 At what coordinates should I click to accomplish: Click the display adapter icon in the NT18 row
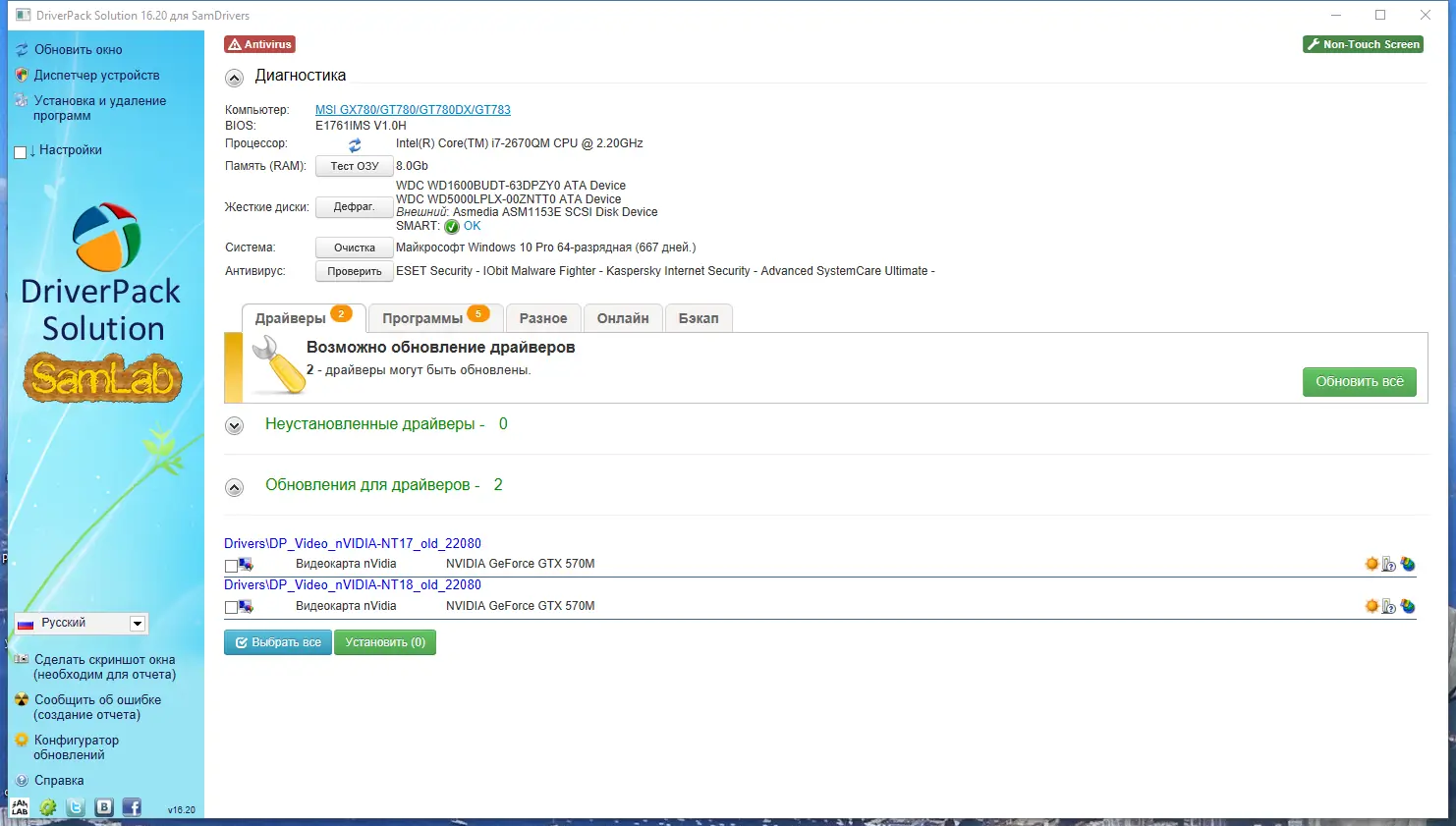[x=246, y=607]
